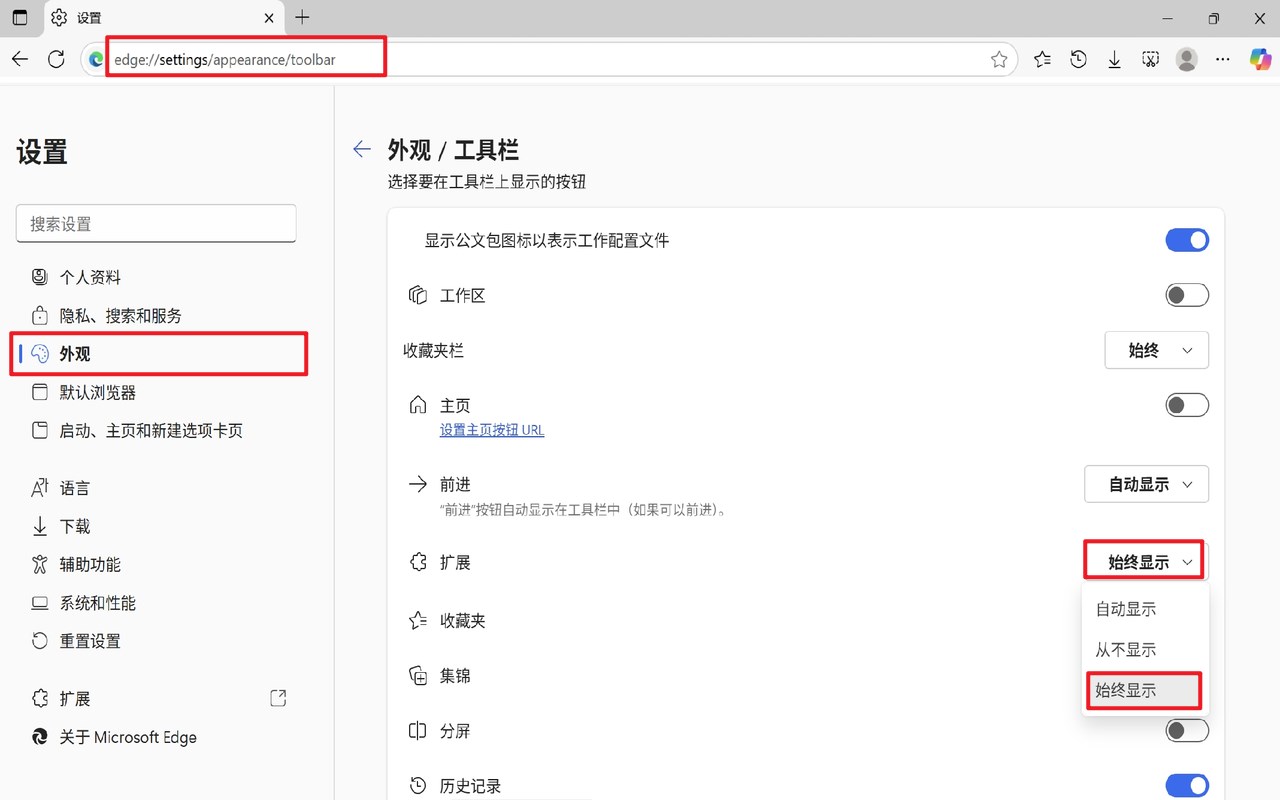This screenshot has width=1280, height=800.
Task: Click the page refresh icon
Action: click(56, 59)
